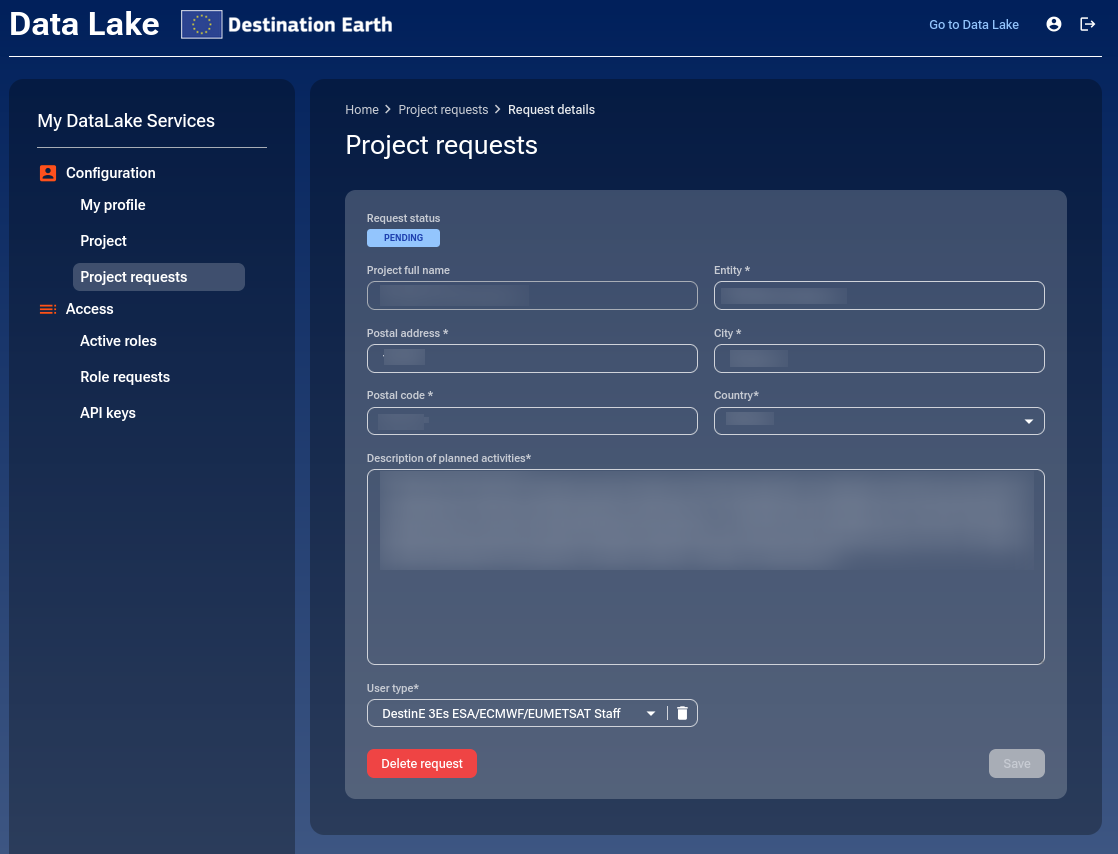Click the Delete request button
1118x854 pixels.
point(422,763)
